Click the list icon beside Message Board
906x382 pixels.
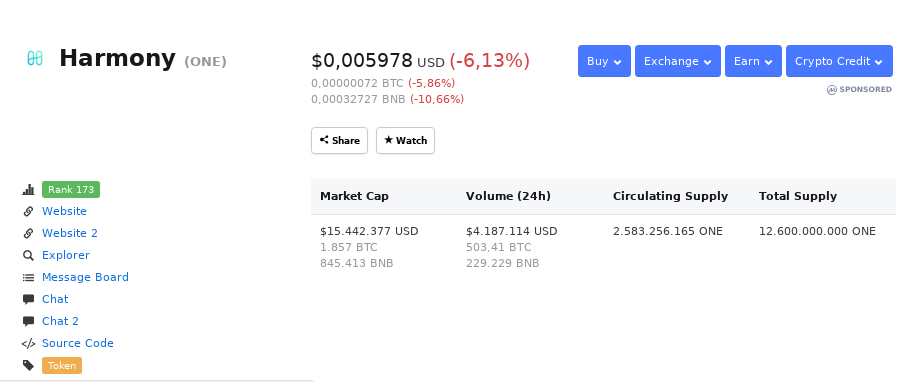[x=28, y=277]
